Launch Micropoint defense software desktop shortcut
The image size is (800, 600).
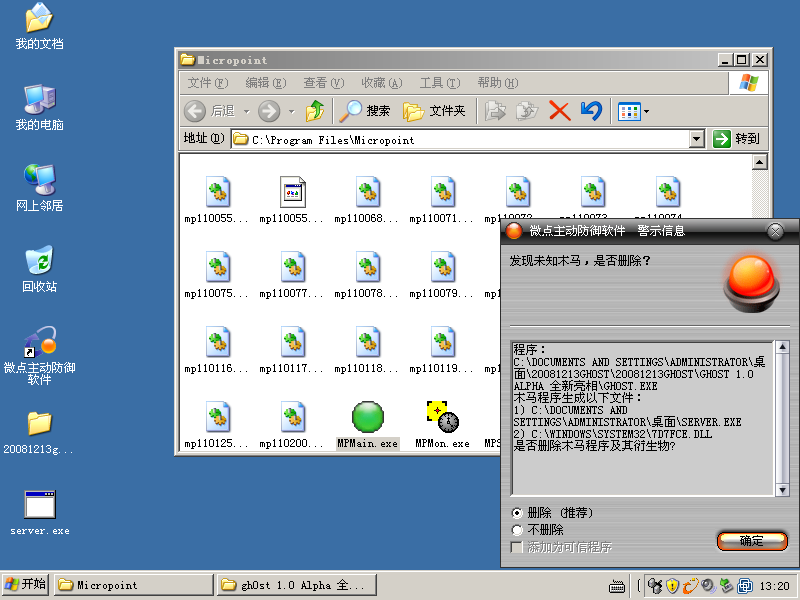point(39,355)
